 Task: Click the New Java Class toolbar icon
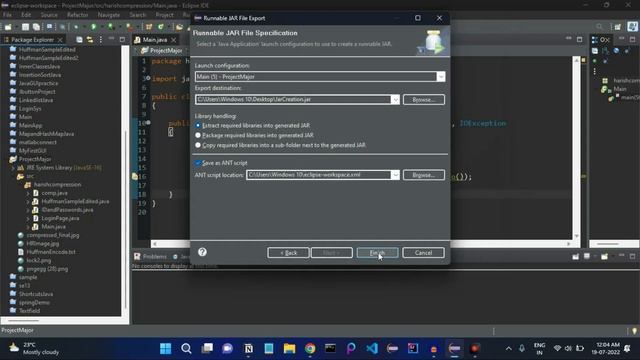pyautogui.click(x=161, y=27)
